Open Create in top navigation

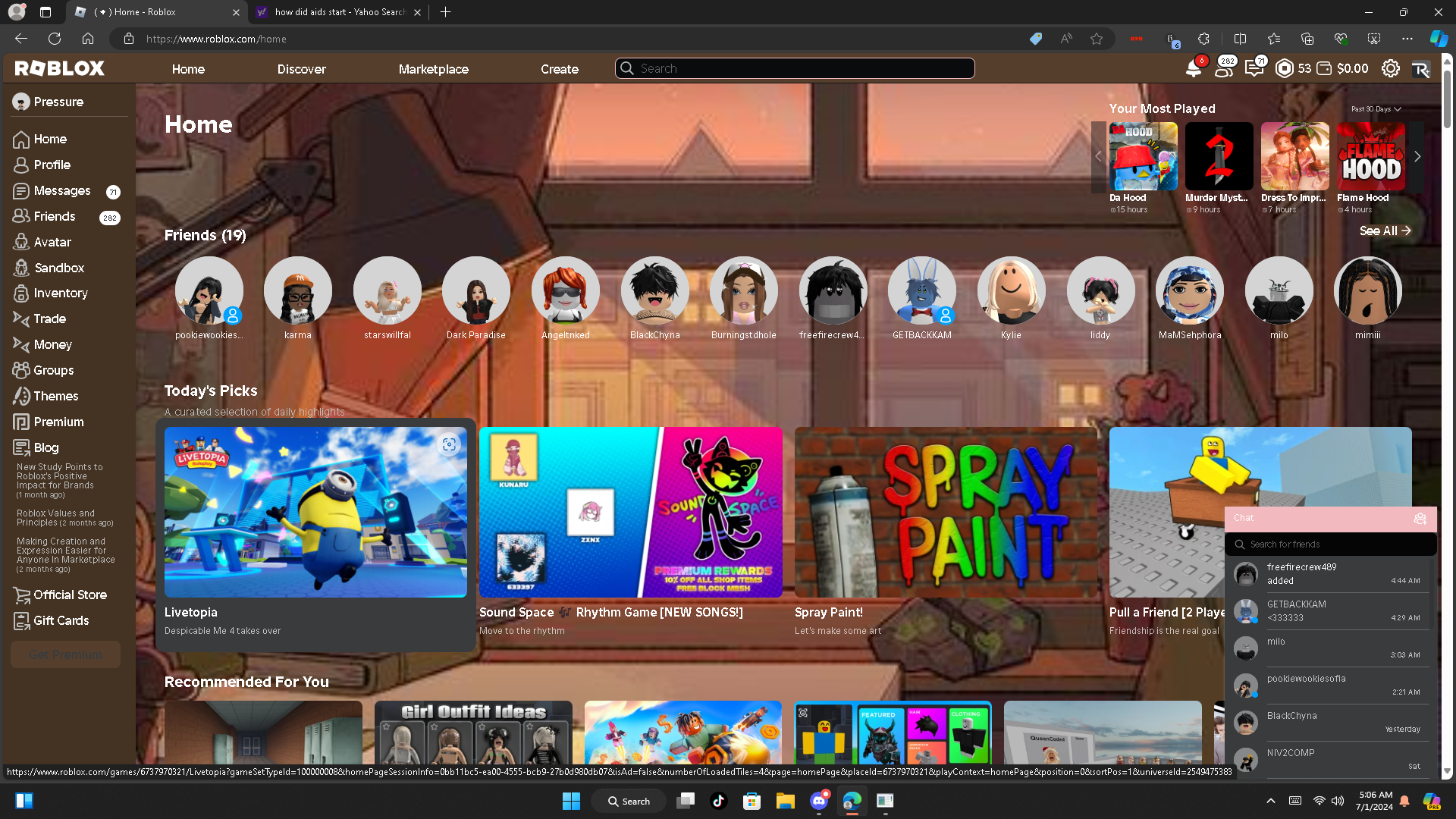(560, 69)
